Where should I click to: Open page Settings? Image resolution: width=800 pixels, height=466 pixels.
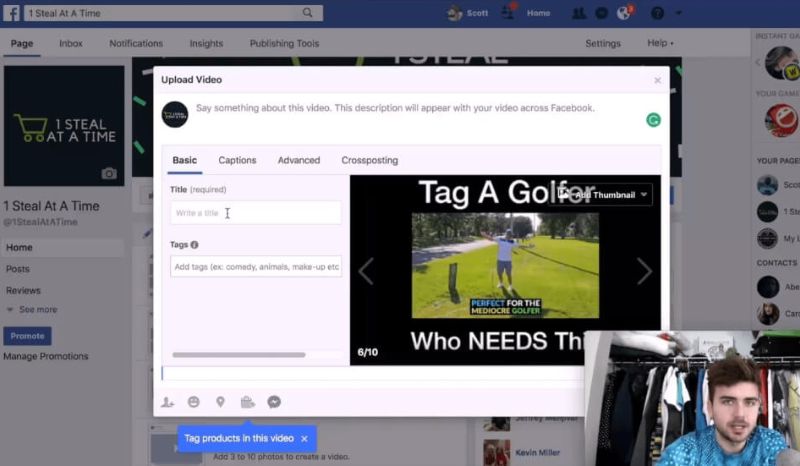[x=603, y=43]
